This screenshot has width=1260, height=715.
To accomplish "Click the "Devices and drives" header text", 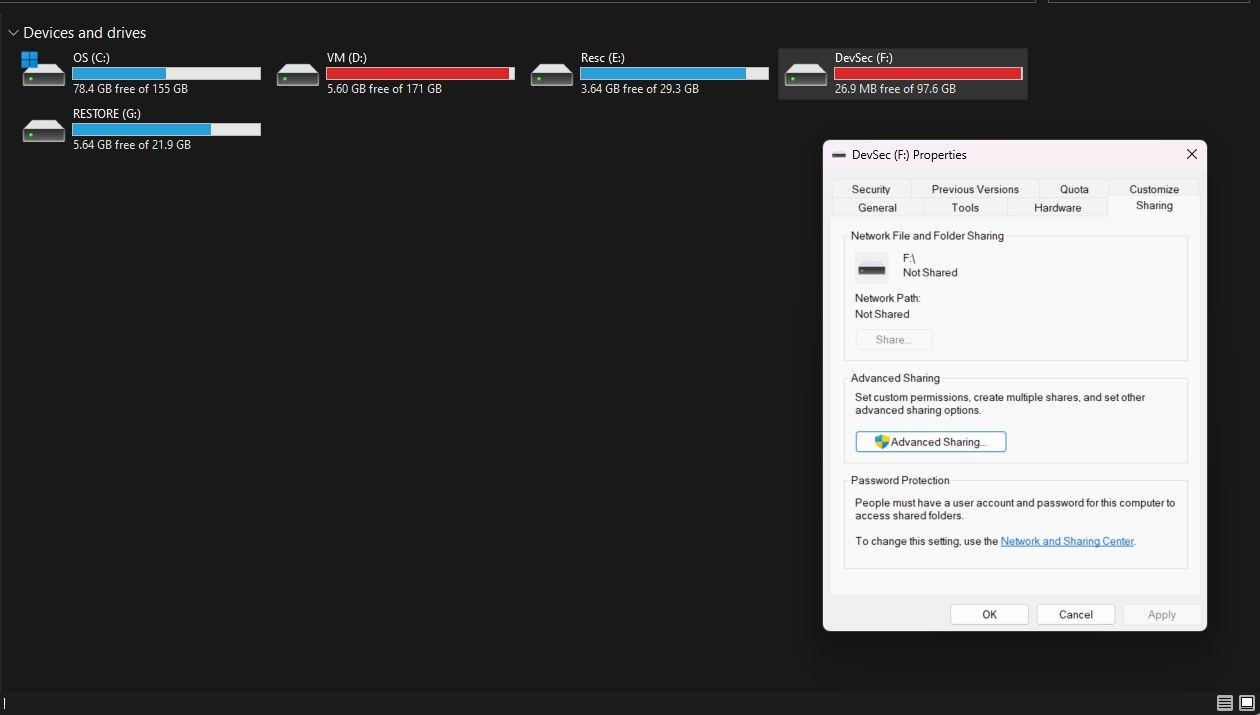I will [85, 33].
